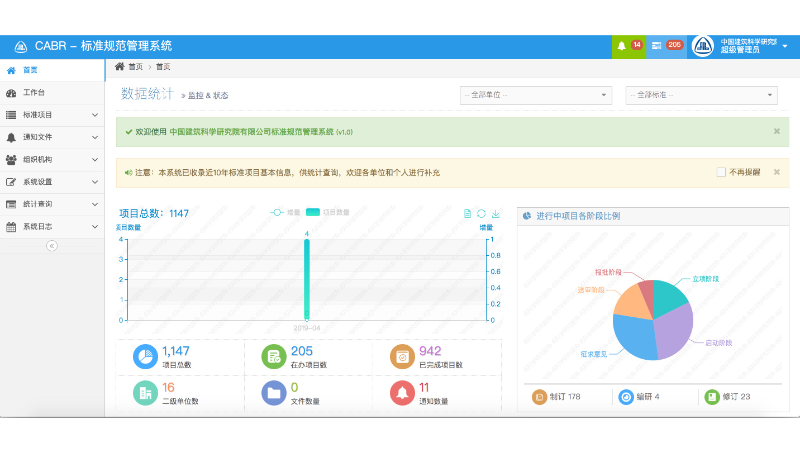This screenshot has height=453, width=800.
Task: Open the 全部单位 dropdown
Action: tap(536, 95)
